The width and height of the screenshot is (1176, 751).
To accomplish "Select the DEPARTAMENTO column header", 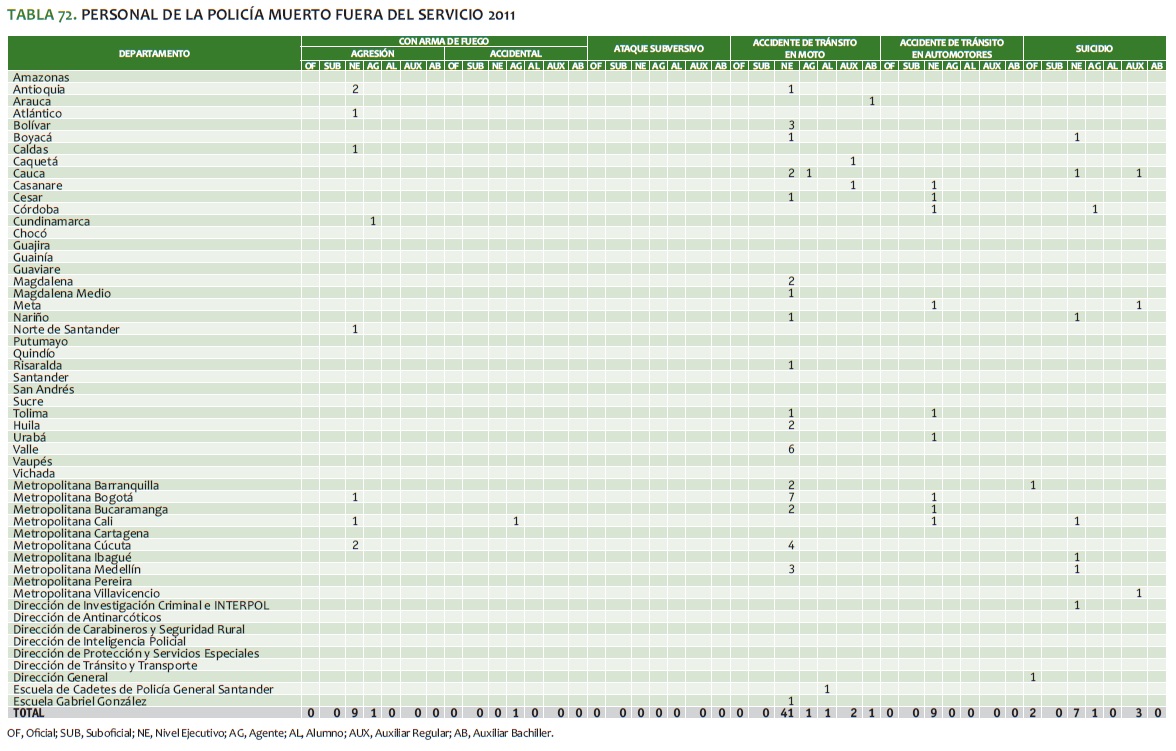I will point(154,53).
